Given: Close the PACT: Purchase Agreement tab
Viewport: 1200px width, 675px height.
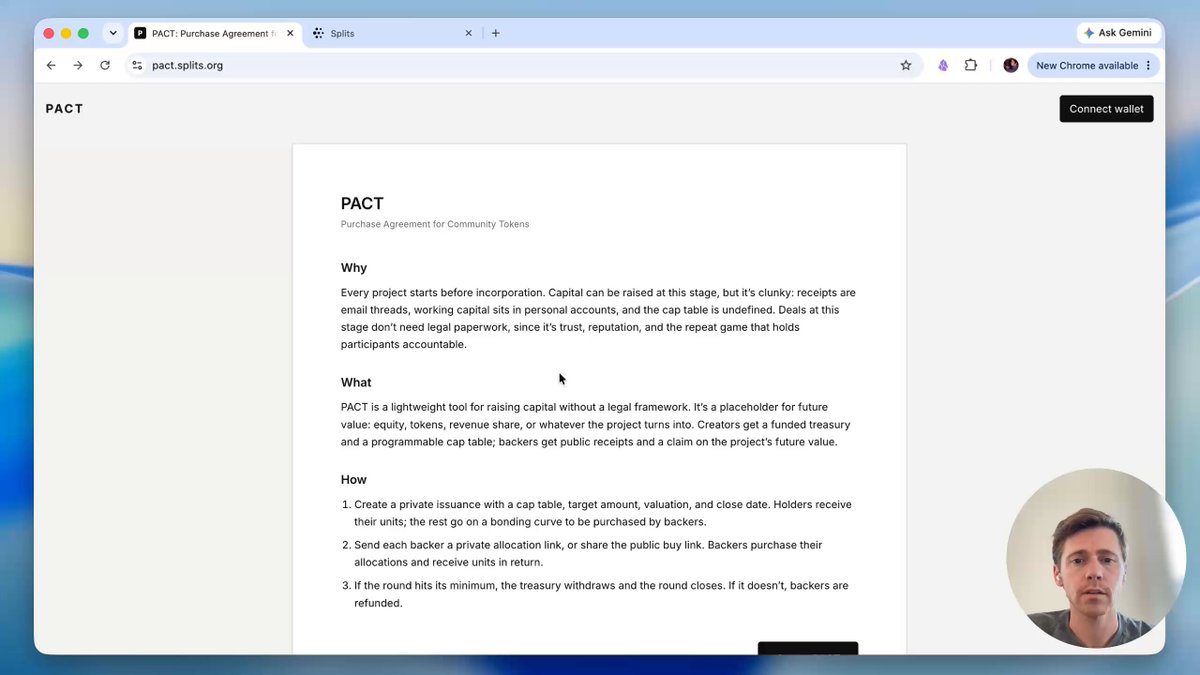Looking at the screenshot, I should pyautogui.click(x=291, y=33).
